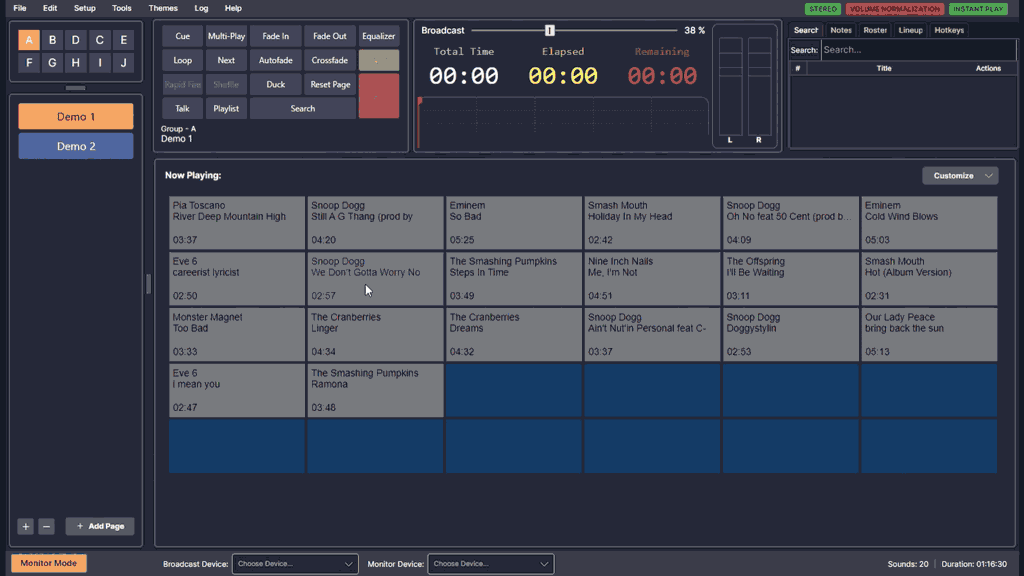The height and width of the screenshot is (576, 1024).
Task: Play The Smashing Pumpkins Ramona tile
Action: point(375,391)
